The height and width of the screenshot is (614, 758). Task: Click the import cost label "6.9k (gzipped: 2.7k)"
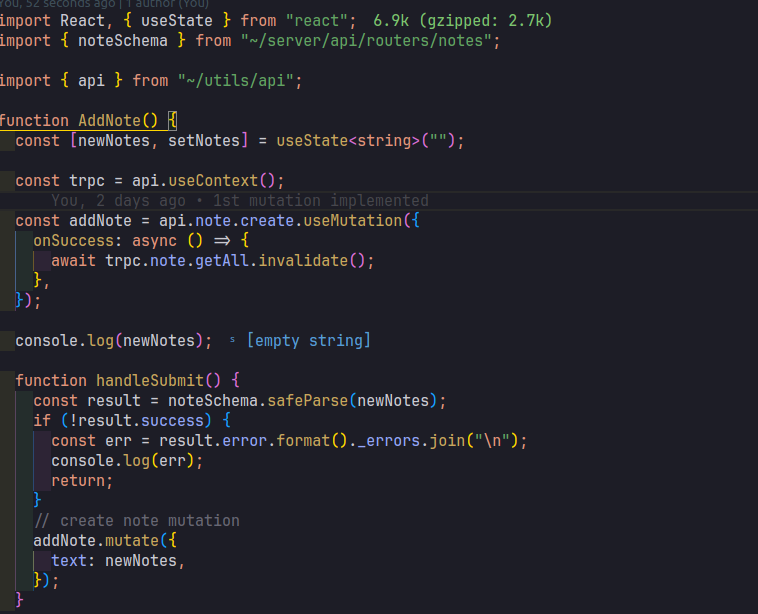pos(463,21)
